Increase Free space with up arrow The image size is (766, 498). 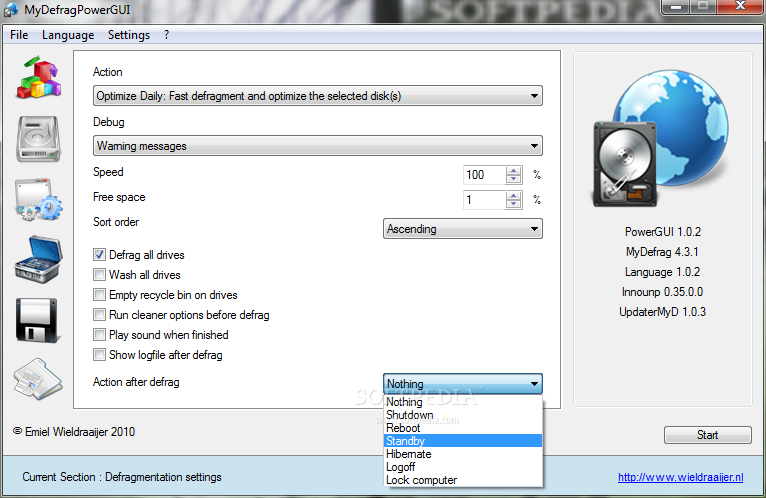pos(513,195)
